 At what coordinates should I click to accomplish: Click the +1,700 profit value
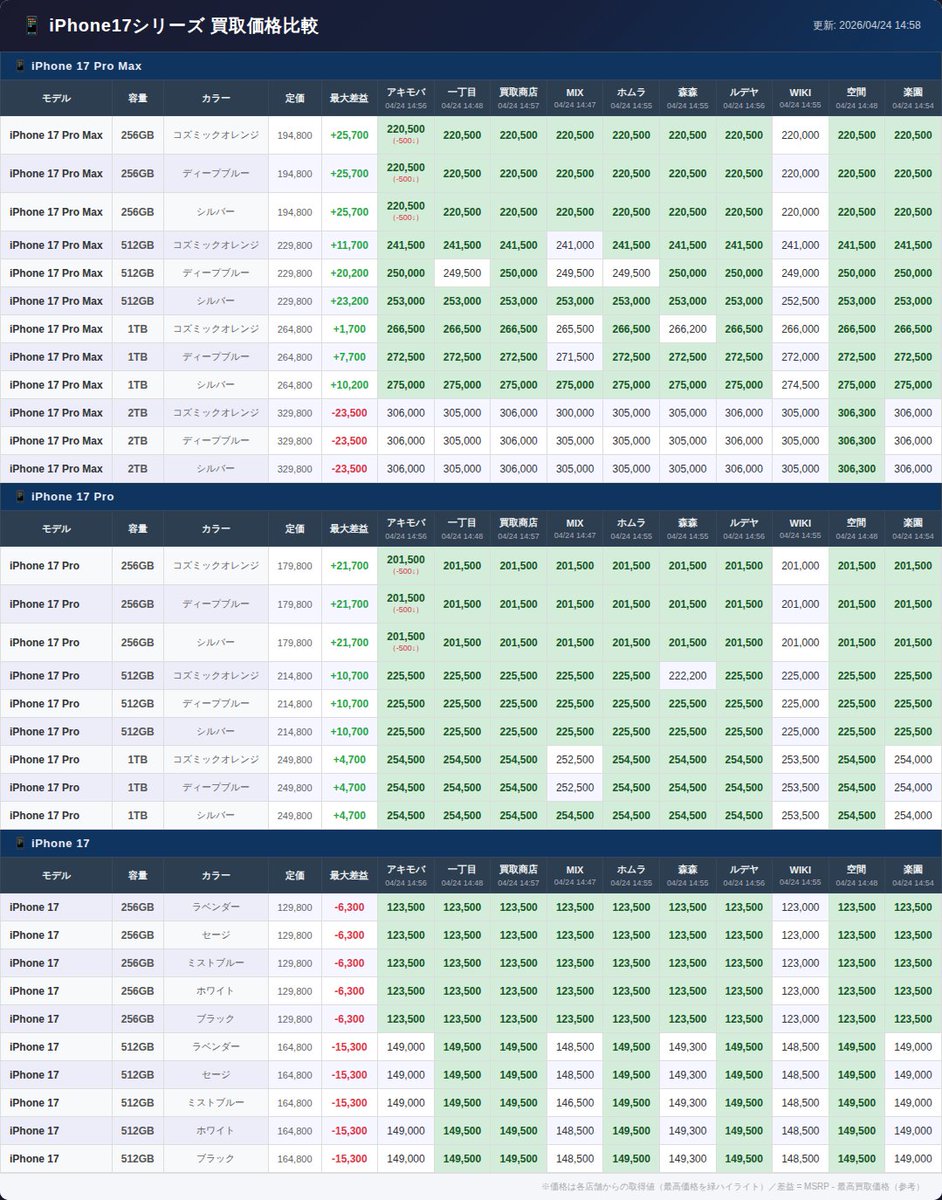(x=349, y=329)
